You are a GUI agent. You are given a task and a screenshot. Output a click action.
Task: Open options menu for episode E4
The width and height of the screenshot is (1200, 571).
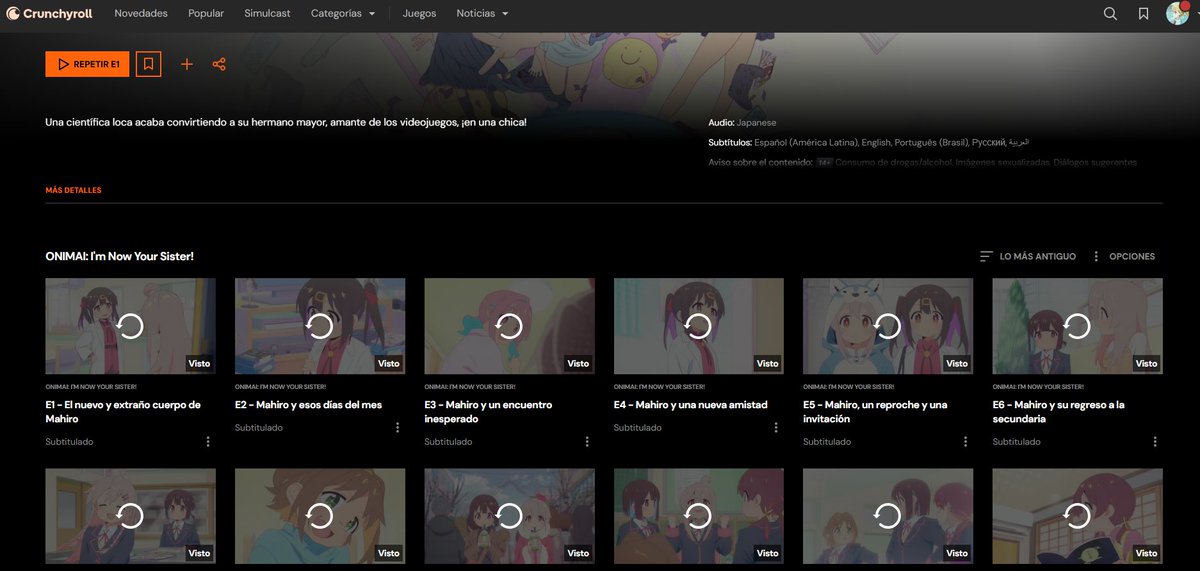776,427
